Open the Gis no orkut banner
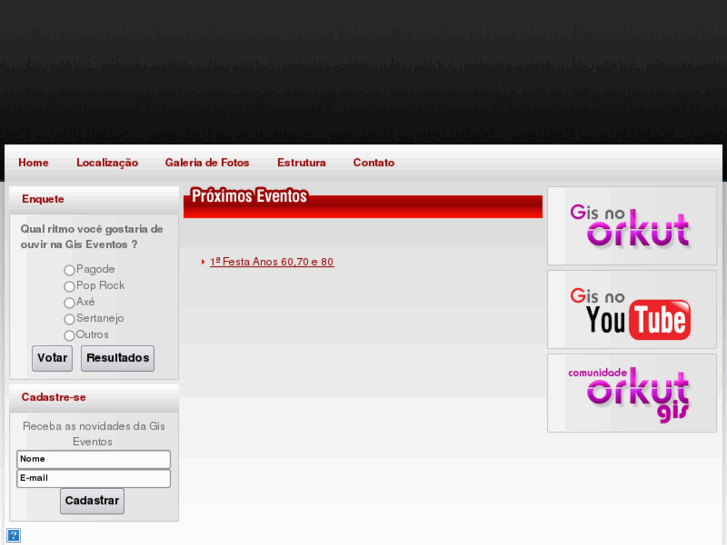This screenshot has height=545, width=727. 632,226
